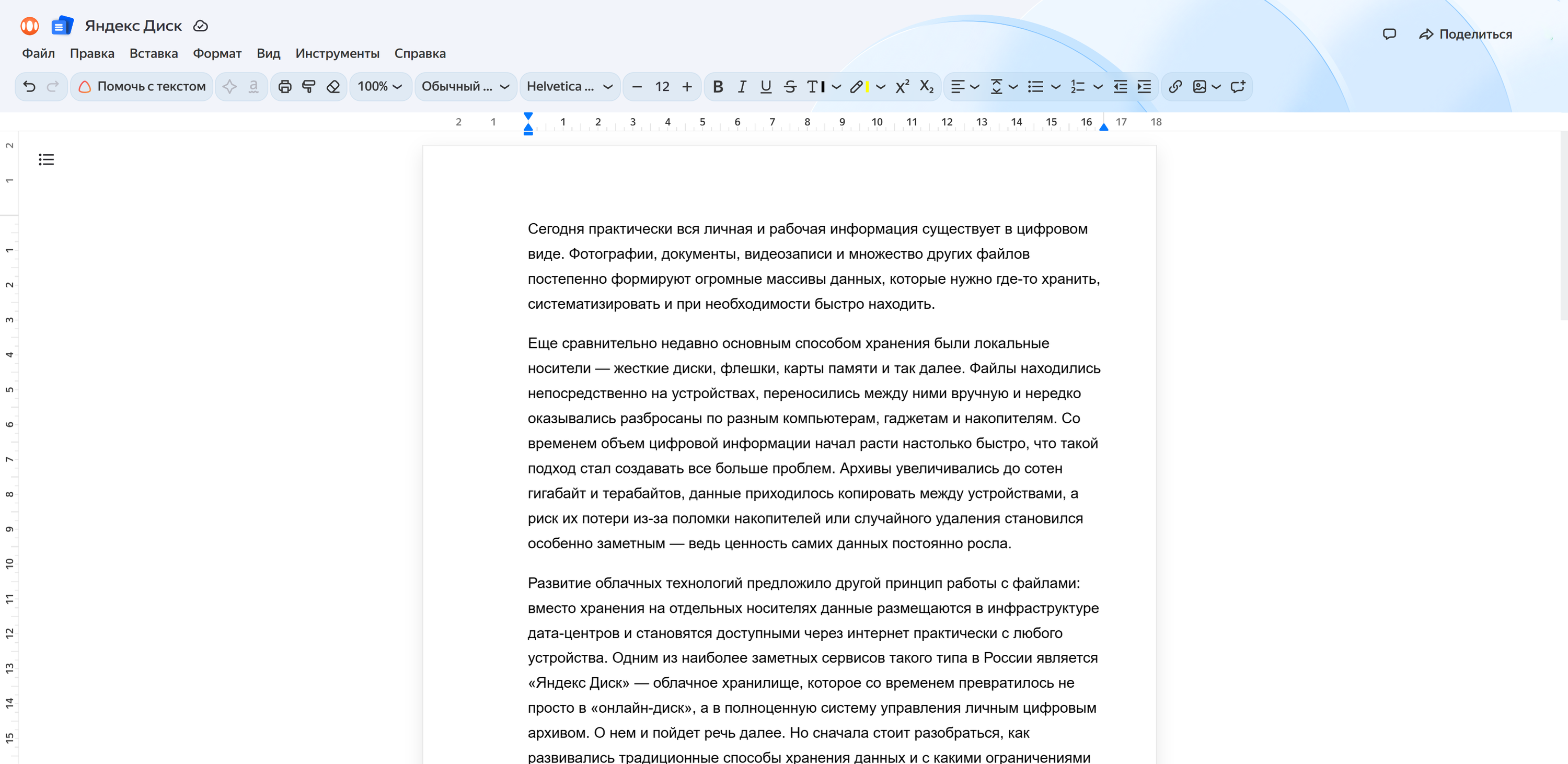Toggle italic formatting

point(741,86)
